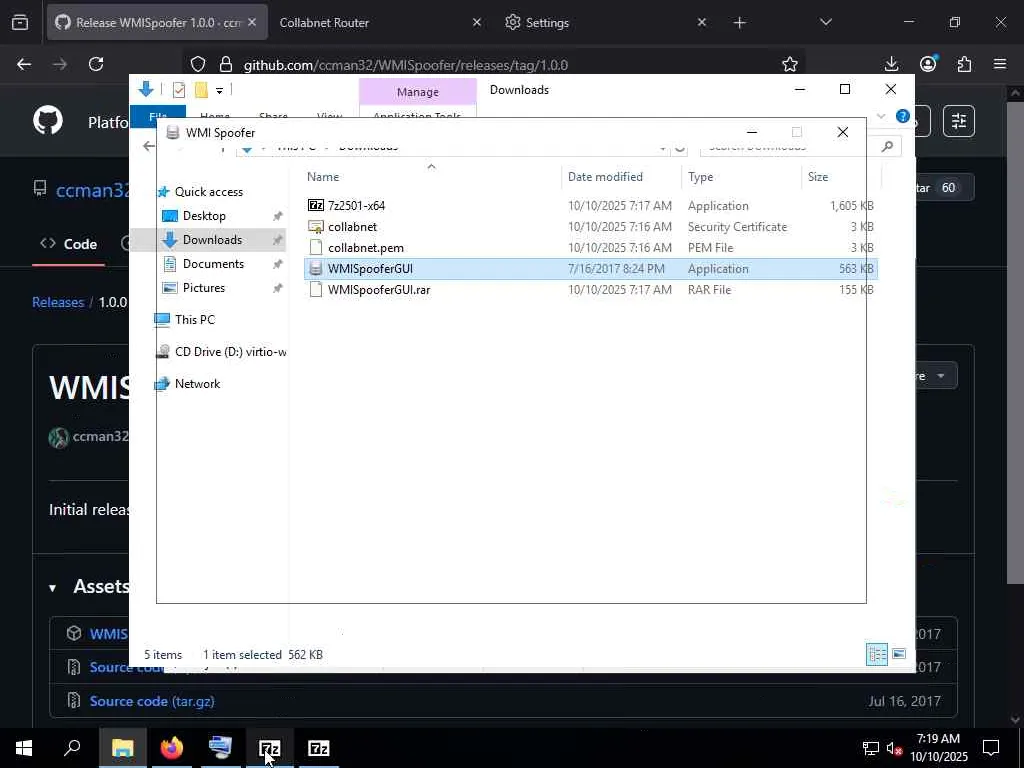Switch to the Settings browser tab
Image resolution: width=1024 pixels, height=768 pixels.
547,22
